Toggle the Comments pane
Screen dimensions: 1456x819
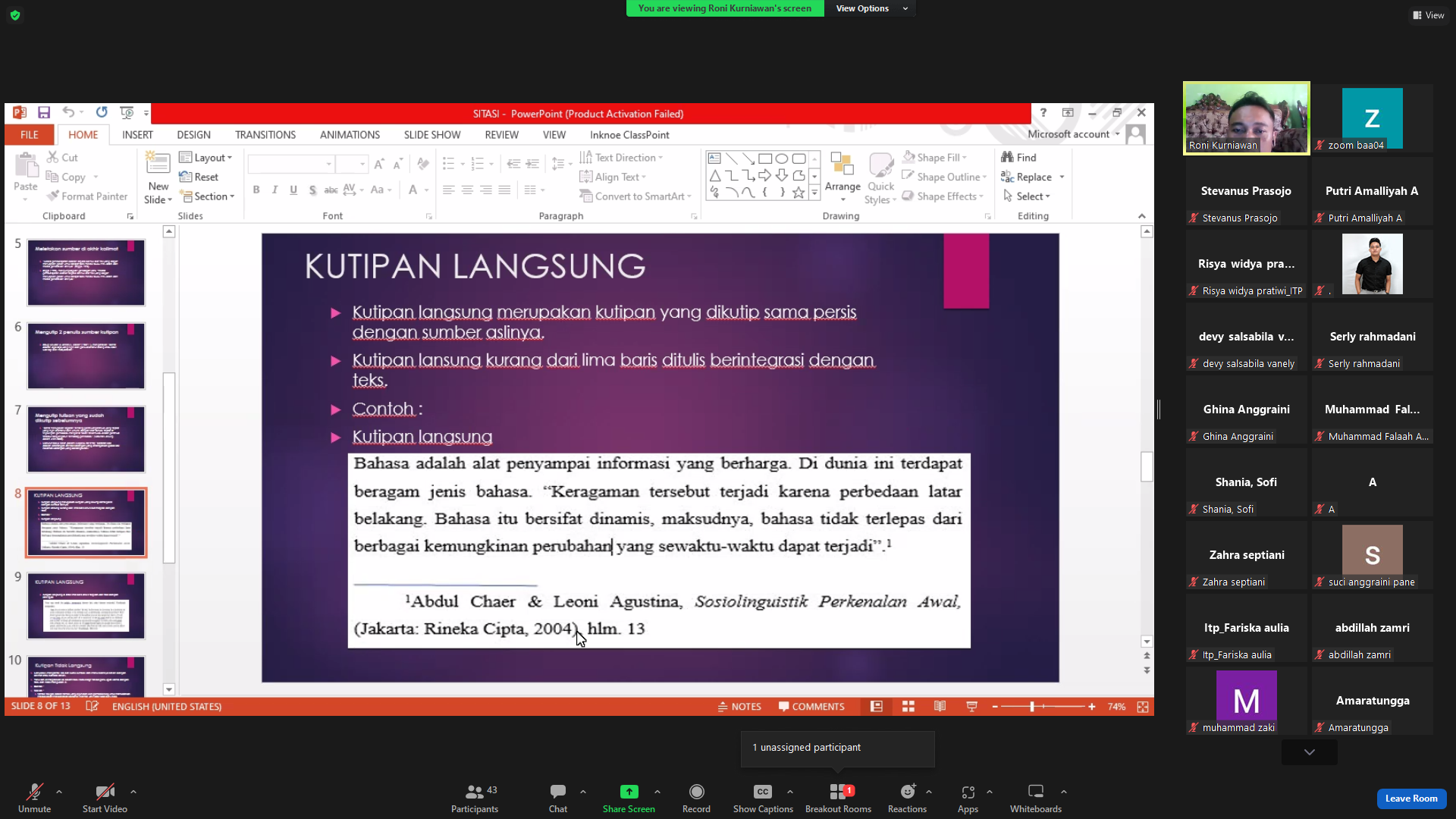coord(811,706)
